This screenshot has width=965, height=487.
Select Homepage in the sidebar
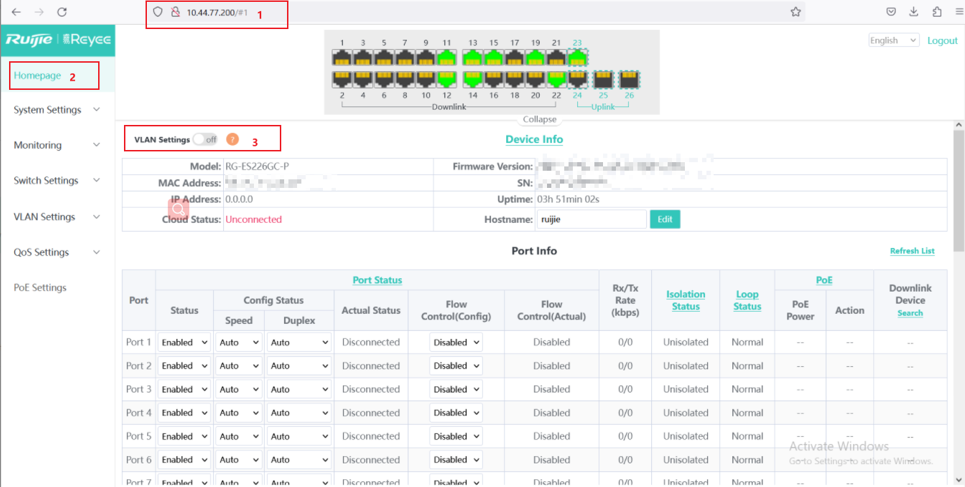[38, 76]
